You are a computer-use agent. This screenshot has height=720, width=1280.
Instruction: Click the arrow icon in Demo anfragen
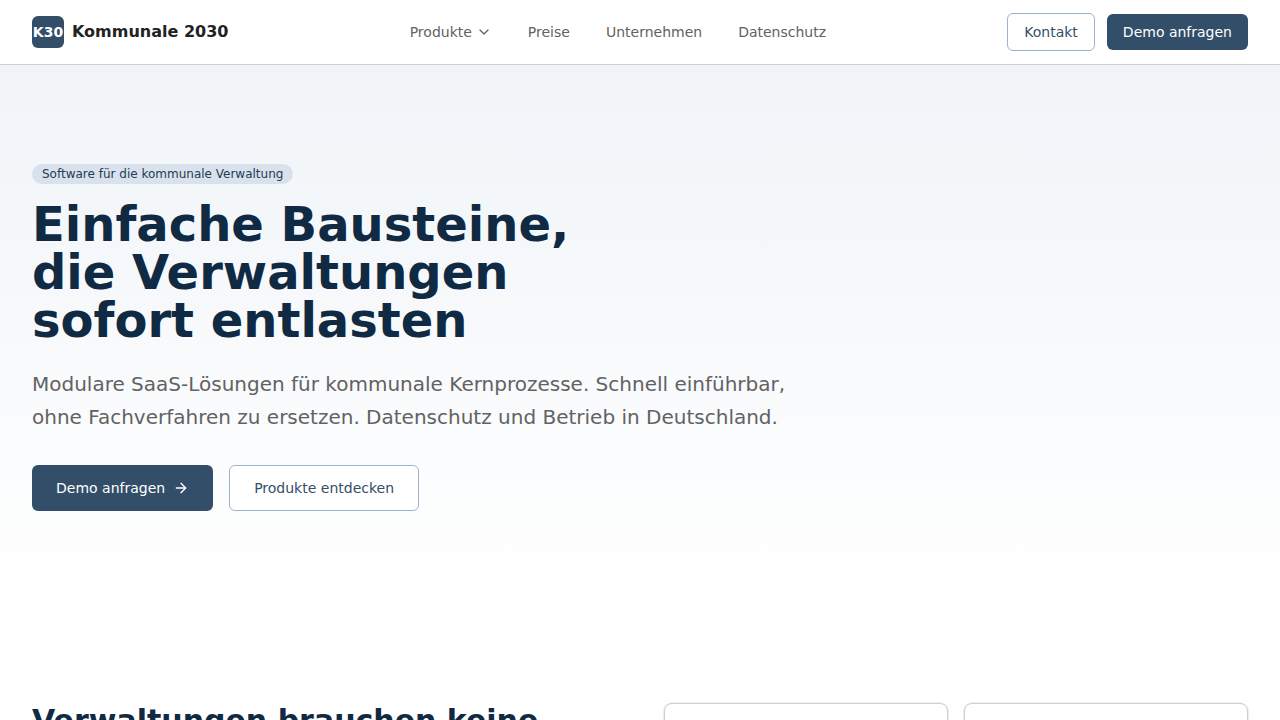click(181, 488)
